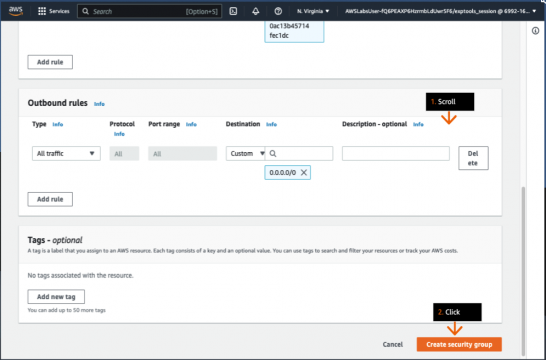Launch the CloudShell terminal icon

pyautogui.click(x=233, y=11)
